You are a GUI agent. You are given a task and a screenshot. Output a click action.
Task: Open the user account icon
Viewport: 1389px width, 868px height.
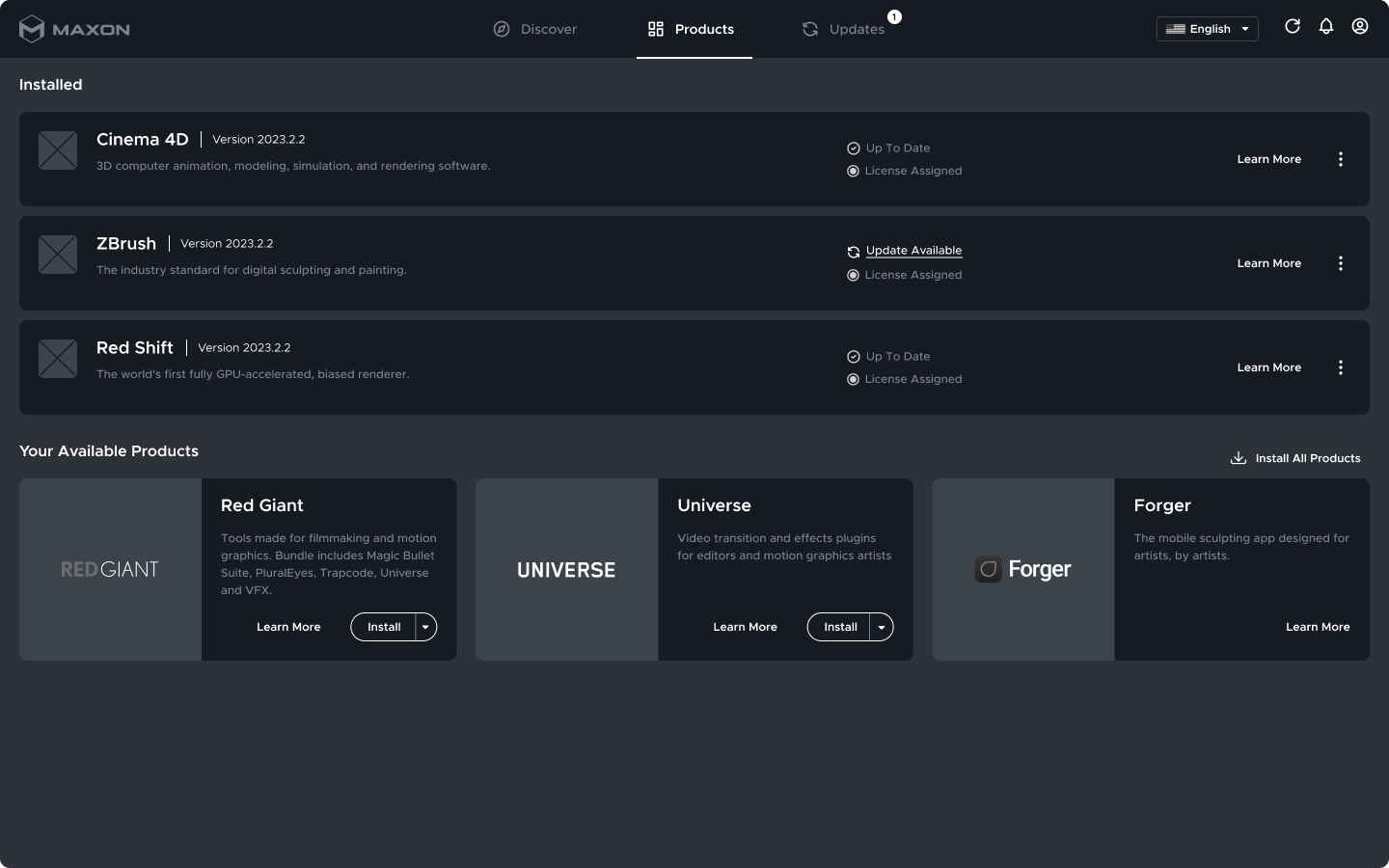1360,27
